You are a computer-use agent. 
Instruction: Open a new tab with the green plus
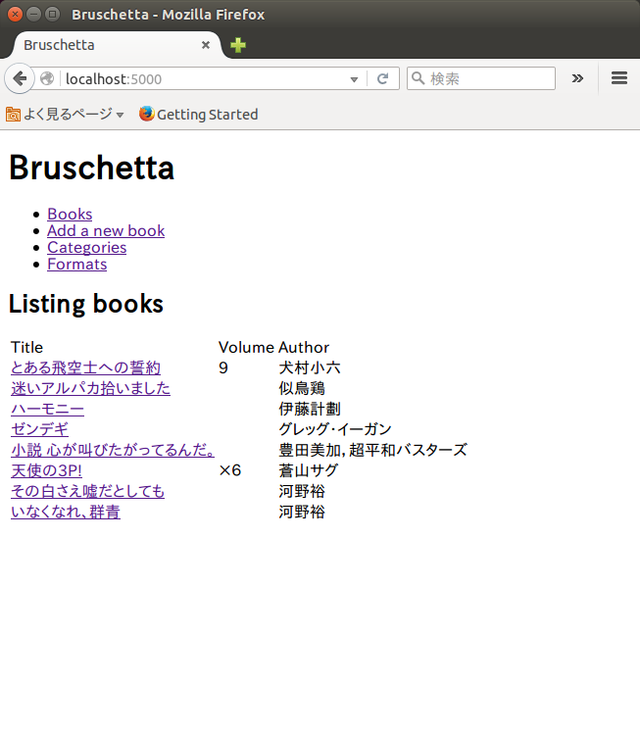(x=238, y=45)
